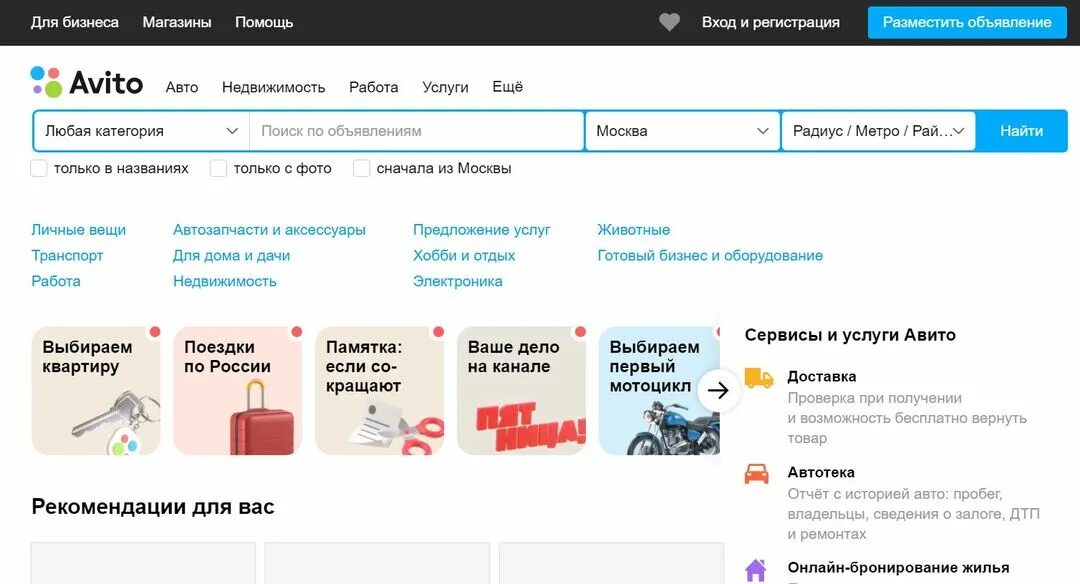
Task: Open 'Для дома и дачи' category
Action: click(x=231, y=256)
